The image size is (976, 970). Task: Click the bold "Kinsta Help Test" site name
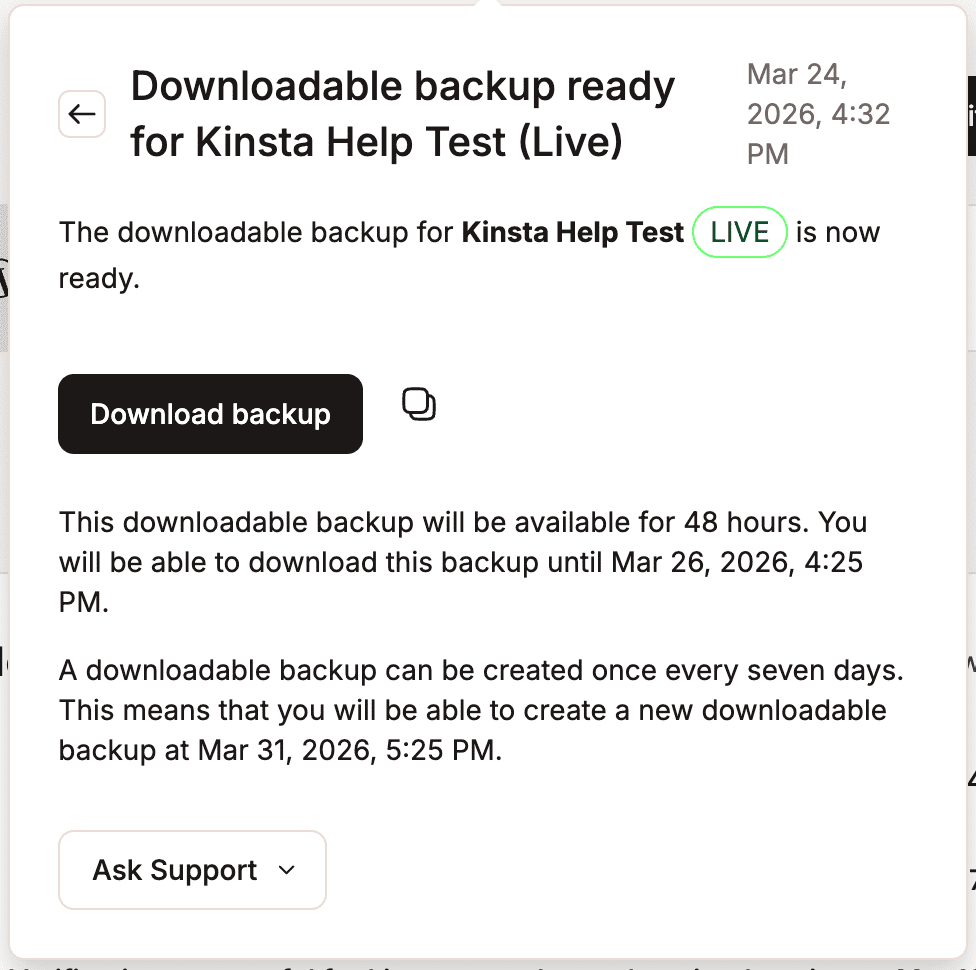point(572,233)
